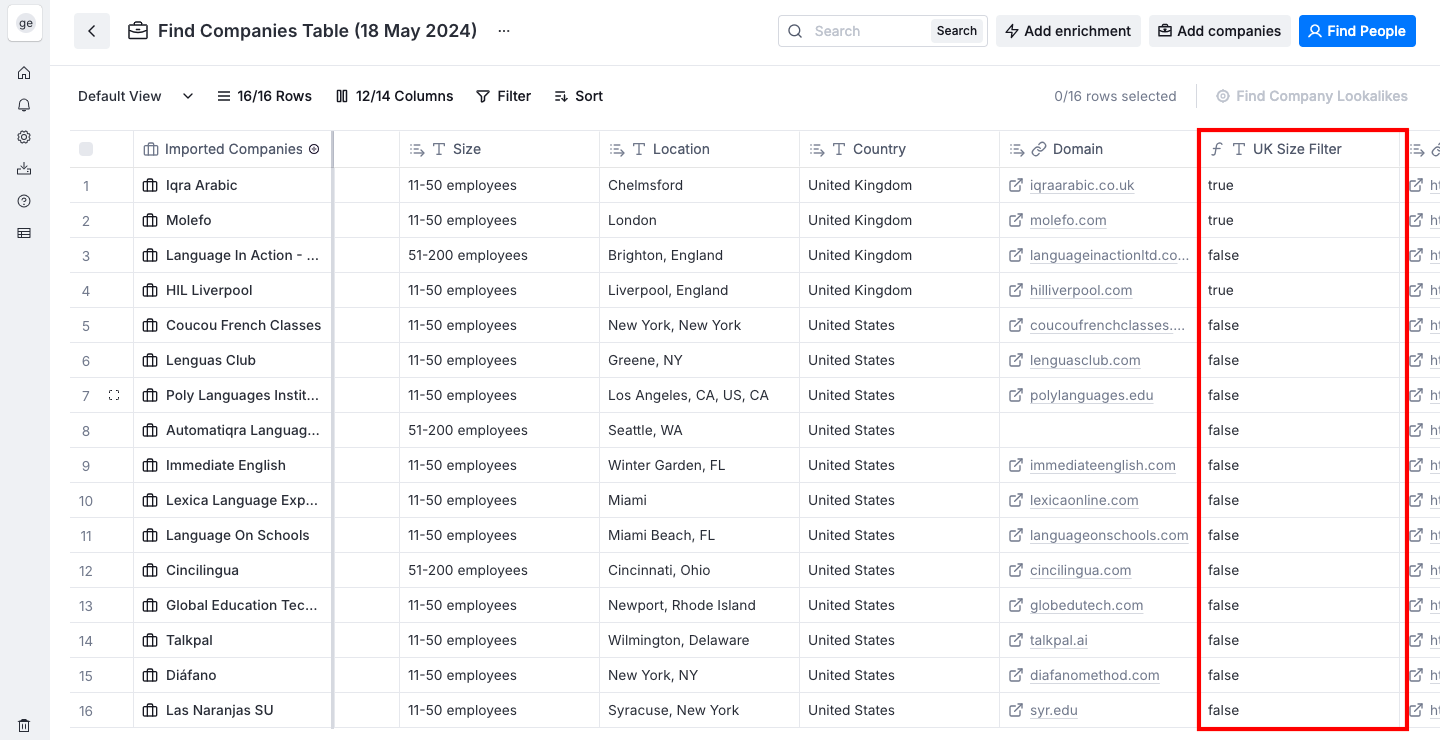This screenshot has width=1440, height=740.
Task: Open notifications bell in the sidebar
Action: point(24,105)
